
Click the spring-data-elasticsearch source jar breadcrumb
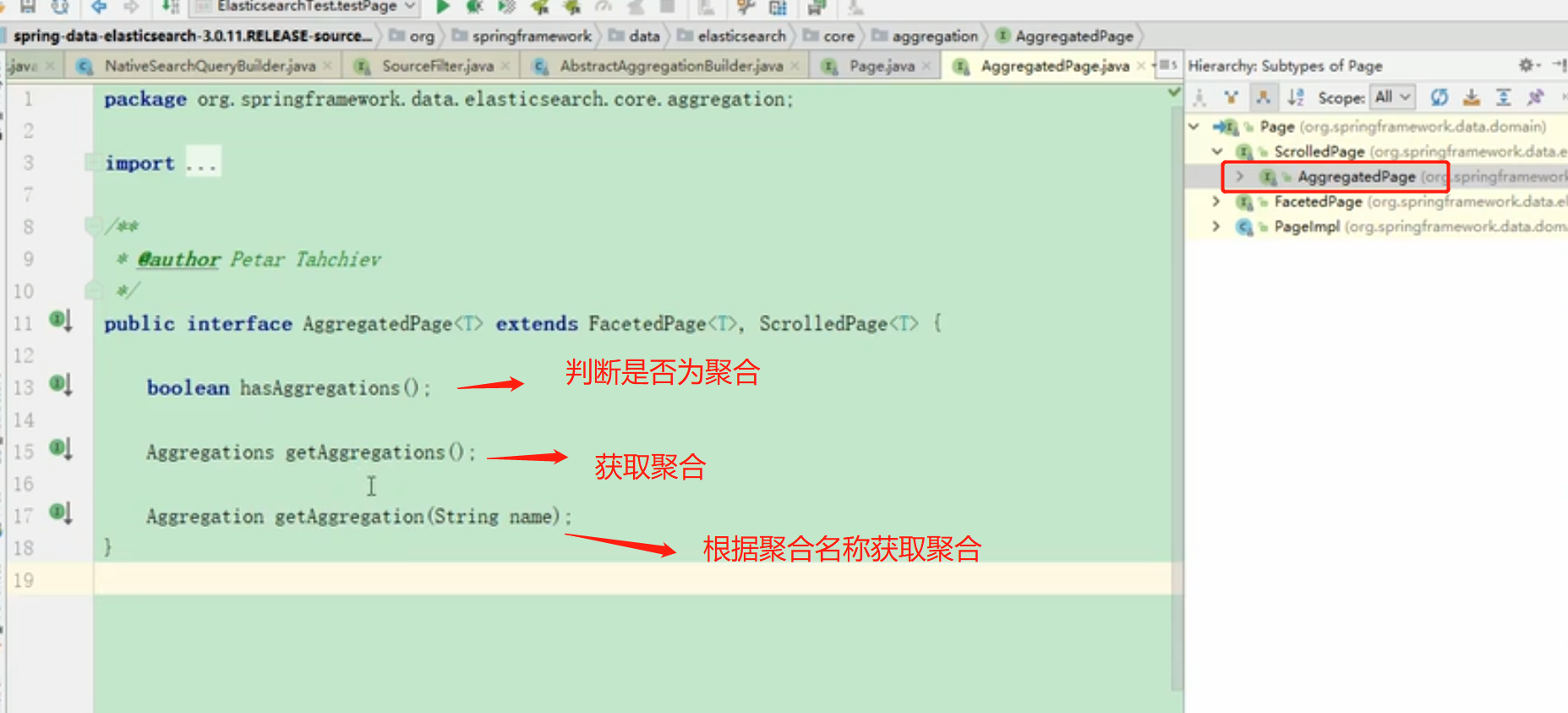192,36
